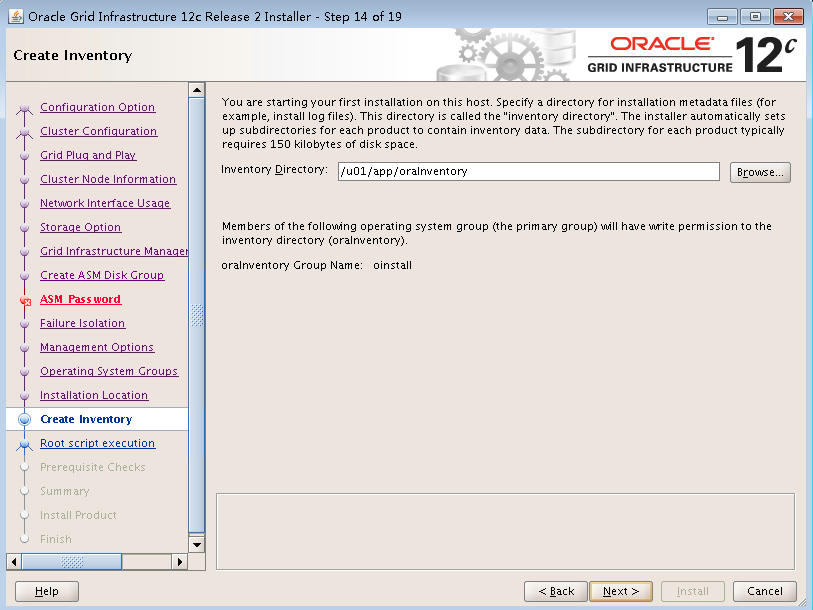Go to Root script execution step
813x610 pixels.
(97, 443)
